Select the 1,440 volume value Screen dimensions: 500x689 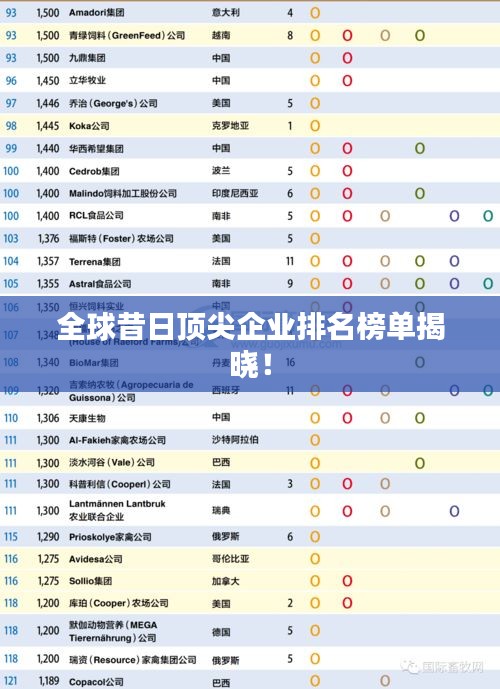[x=48, y=149]
